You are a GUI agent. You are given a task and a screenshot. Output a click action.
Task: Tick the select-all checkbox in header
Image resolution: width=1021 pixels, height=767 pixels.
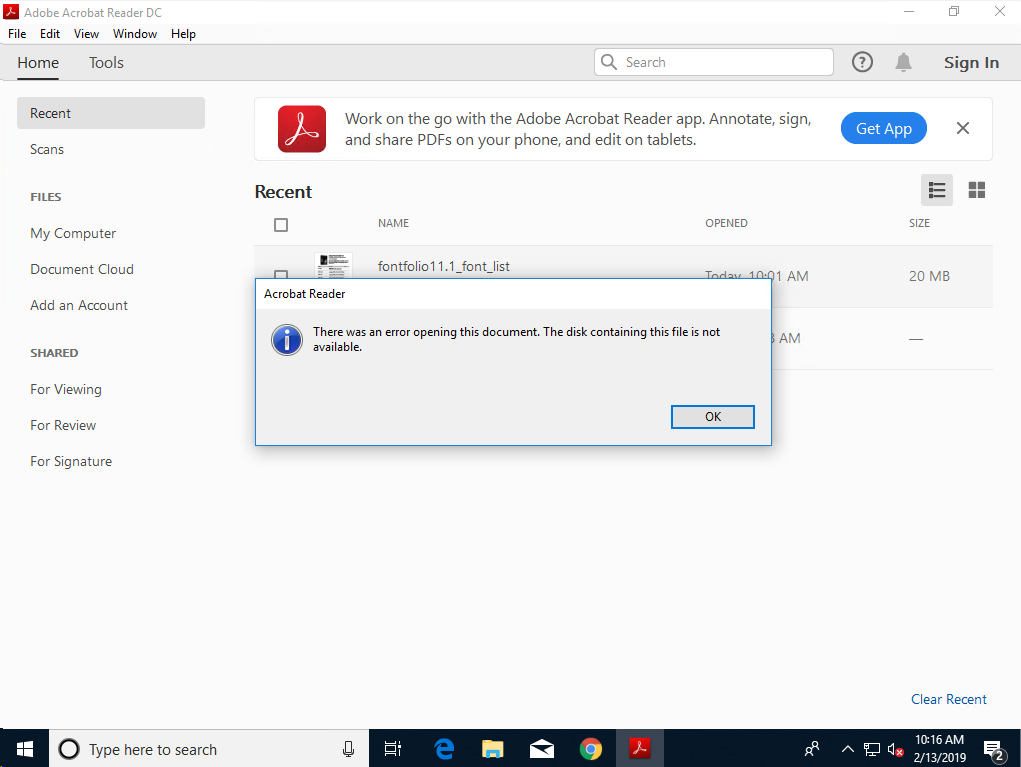tap(281, 225)
